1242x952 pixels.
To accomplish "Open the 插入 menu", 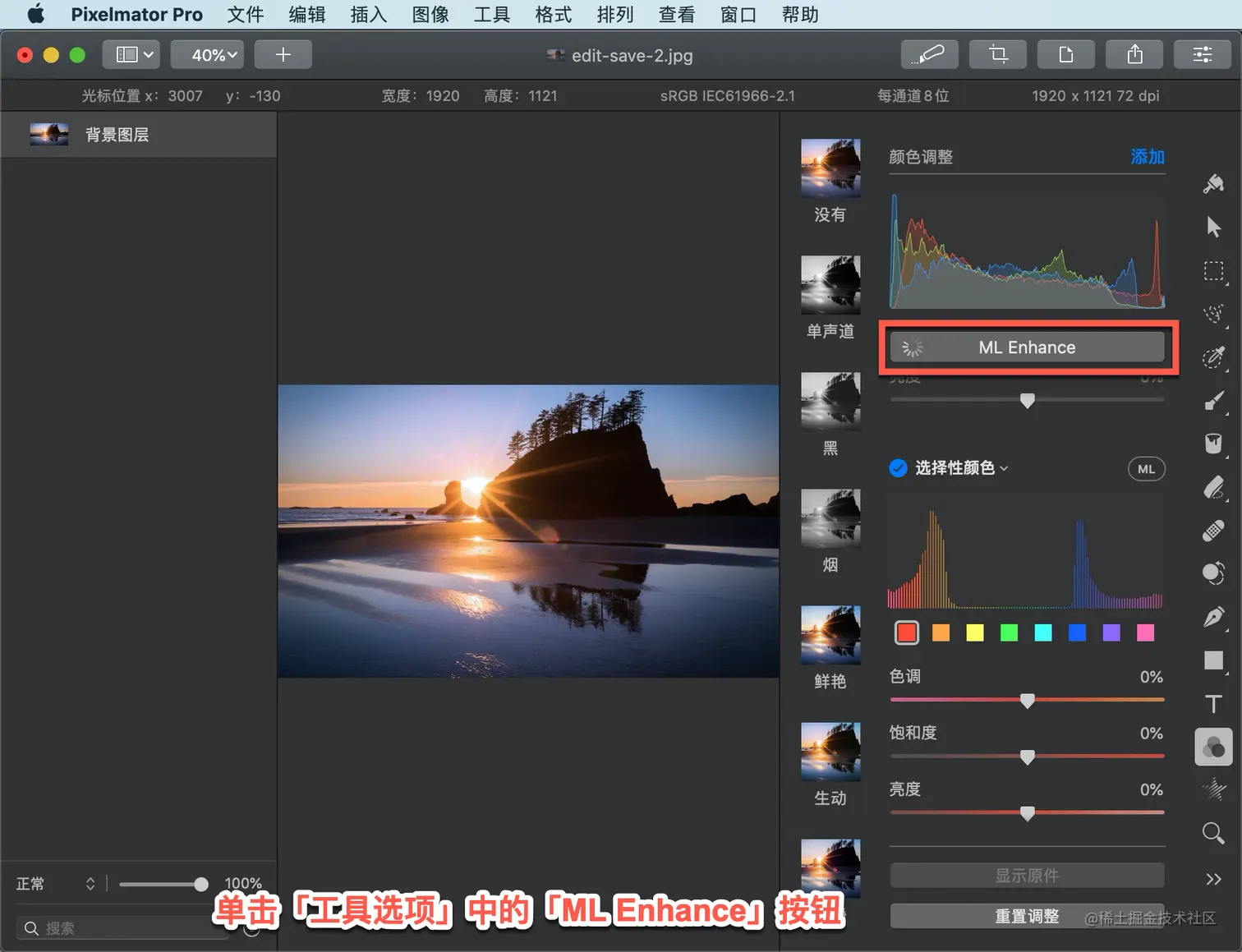I will tap(369, 14).
